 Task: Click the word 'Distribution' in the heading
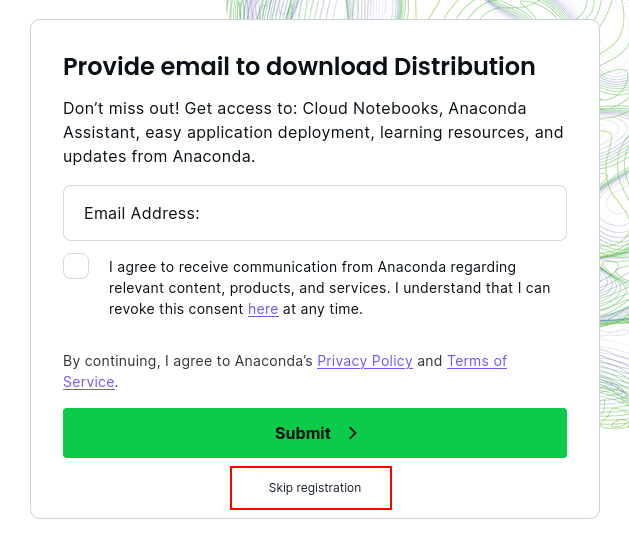click(465, 67)
